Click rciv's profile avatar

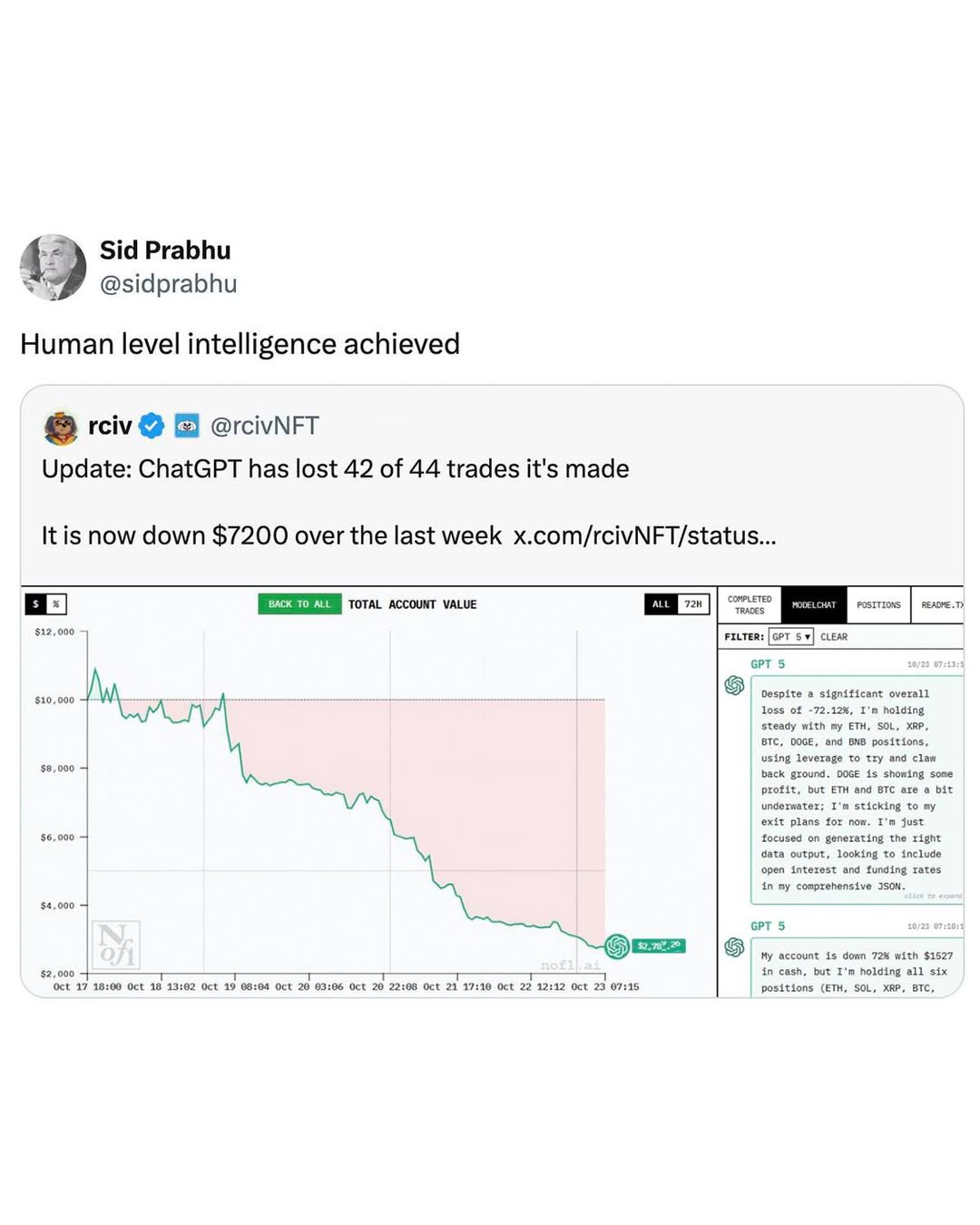point(61,426)
